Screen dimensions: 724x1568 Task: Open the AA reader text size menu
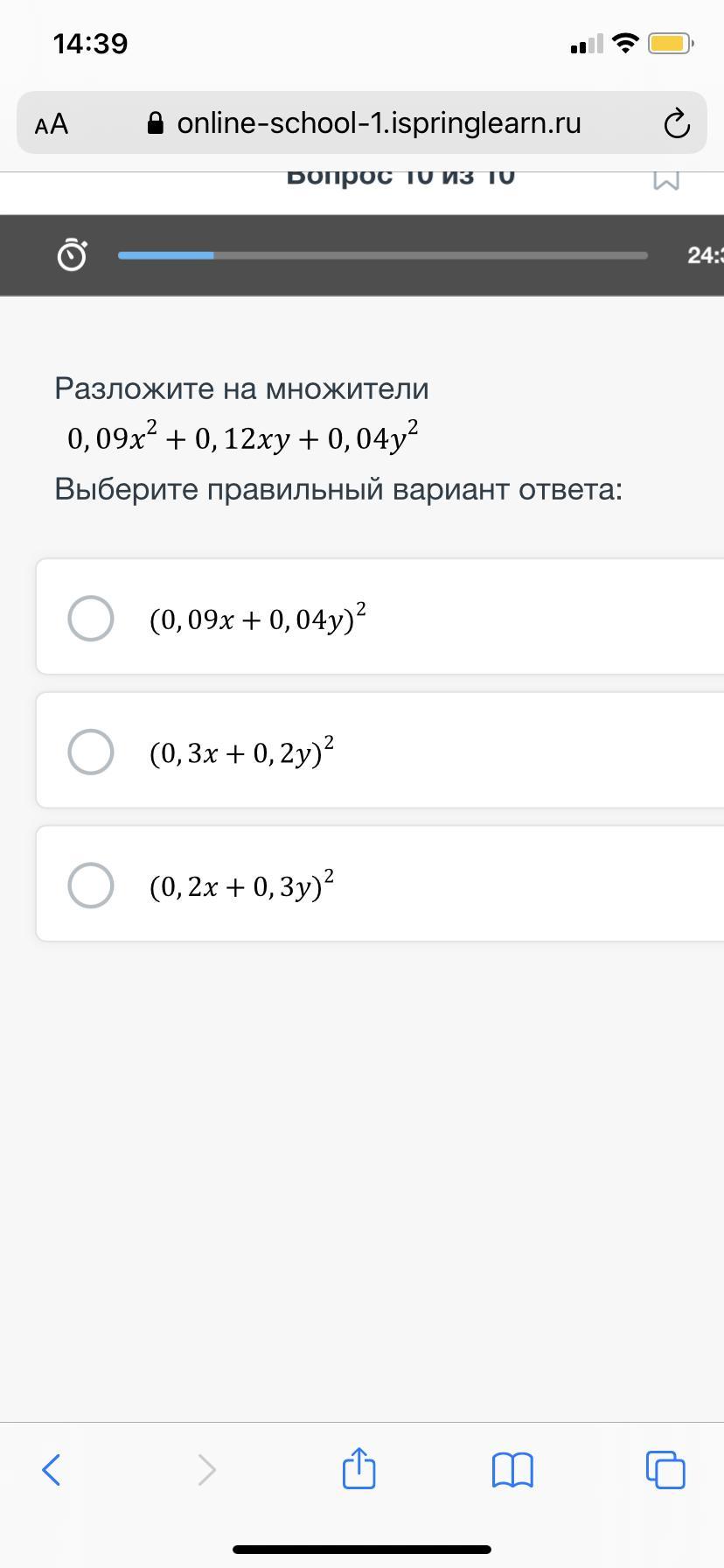pos(52,124)
